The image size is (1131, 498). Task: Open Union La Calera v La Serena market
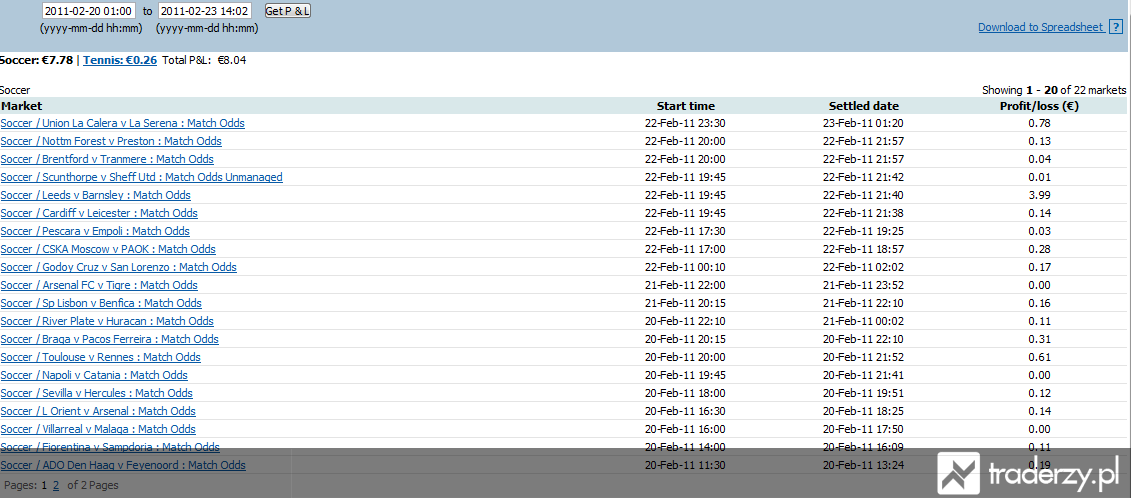123,123
